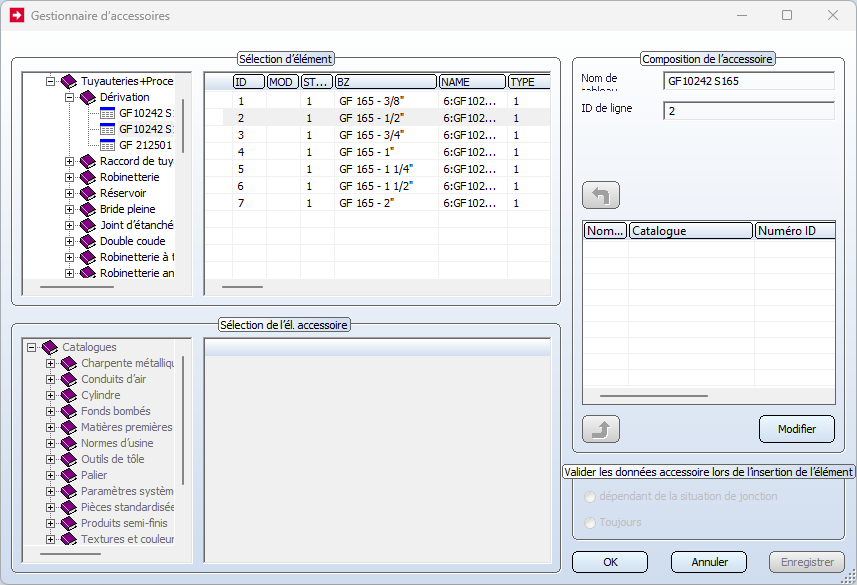Click the GF 212501 table icon
This screenshot has height=585, width=857.
108,145
